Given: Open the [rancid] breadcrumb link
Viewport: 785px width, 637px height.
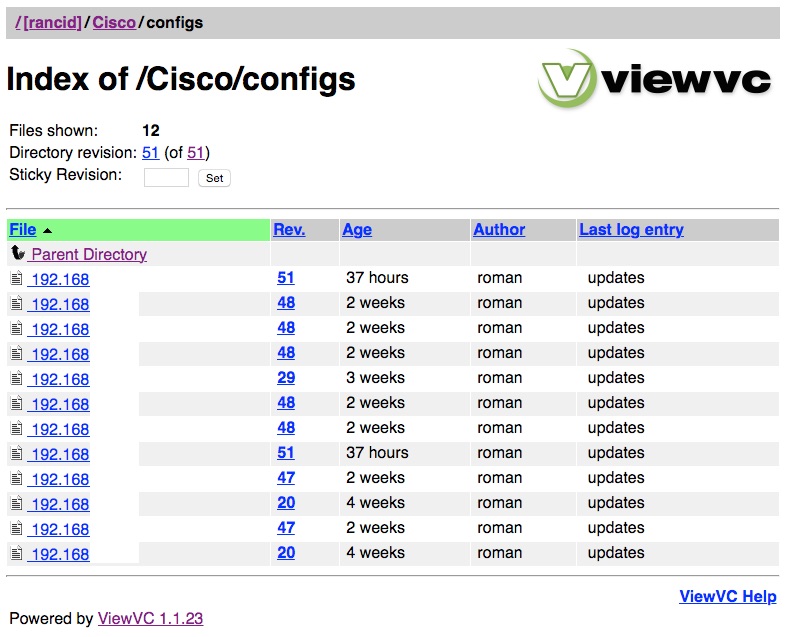Looking at the screenshot, I should [52, 22].
